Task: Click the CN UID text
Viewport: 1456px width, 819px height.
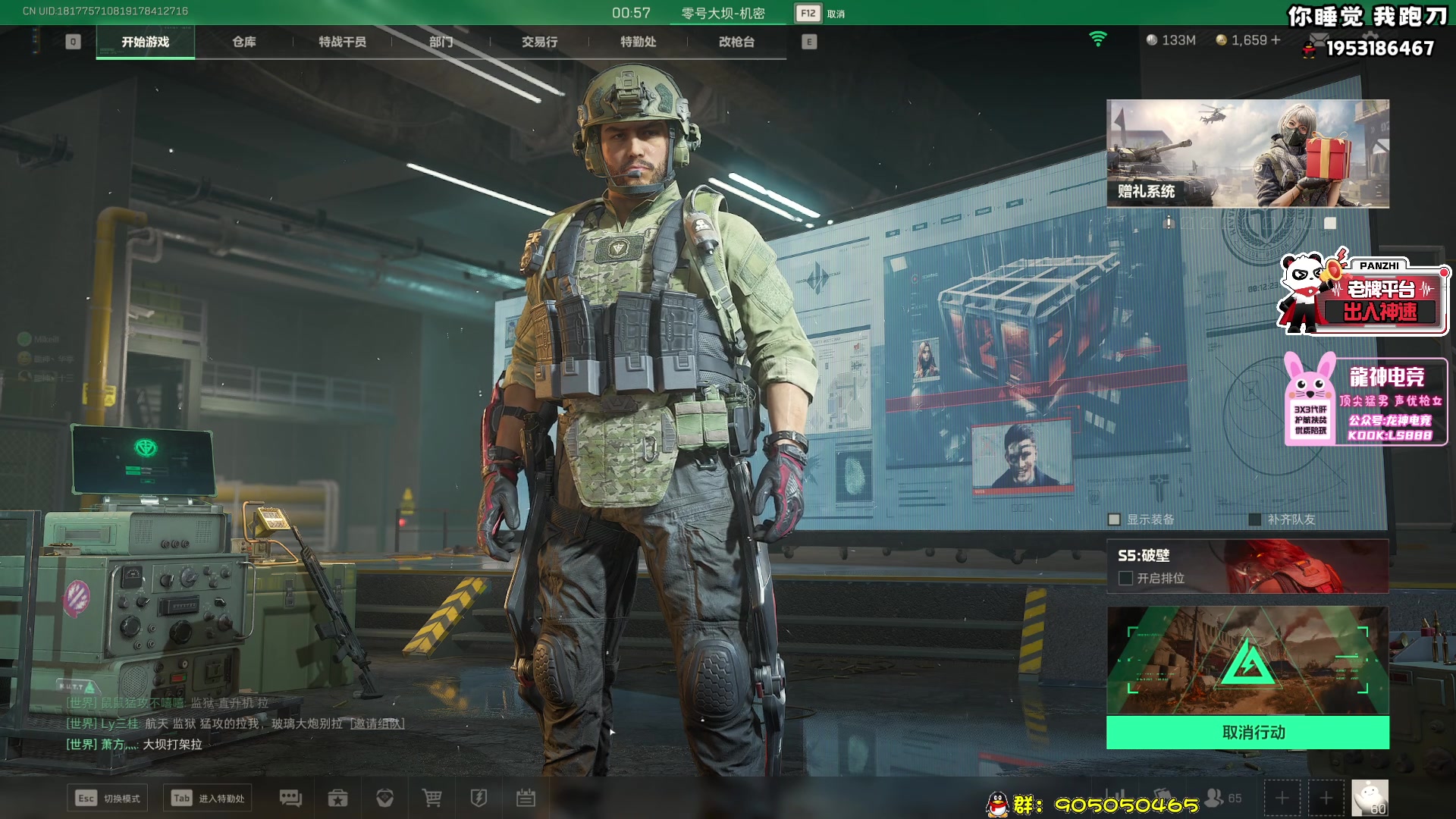Action: tap(105, 11)
